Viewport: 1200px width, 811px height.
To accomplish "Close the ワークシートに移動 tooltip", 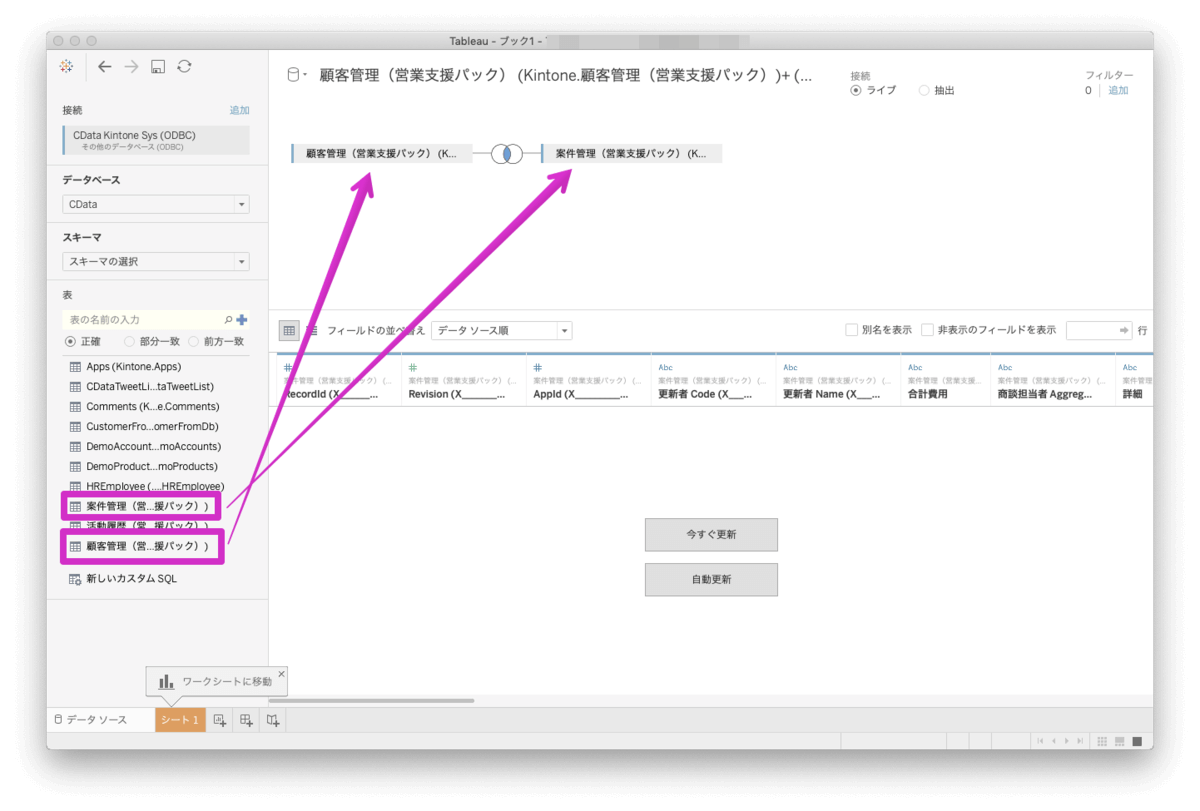I will pos(281,674).
